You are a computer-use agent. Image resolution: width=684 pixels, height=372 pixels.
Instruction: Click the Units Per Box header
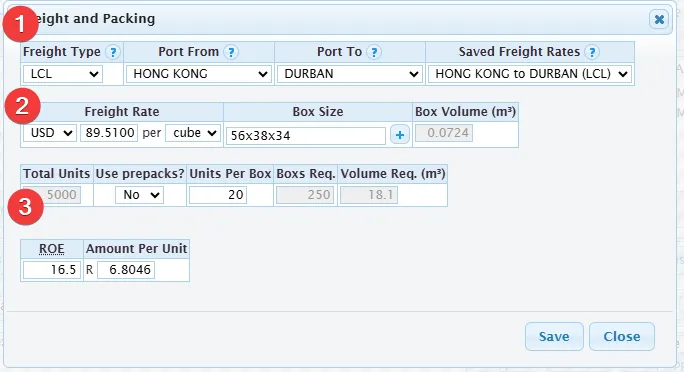pos(230,174)
